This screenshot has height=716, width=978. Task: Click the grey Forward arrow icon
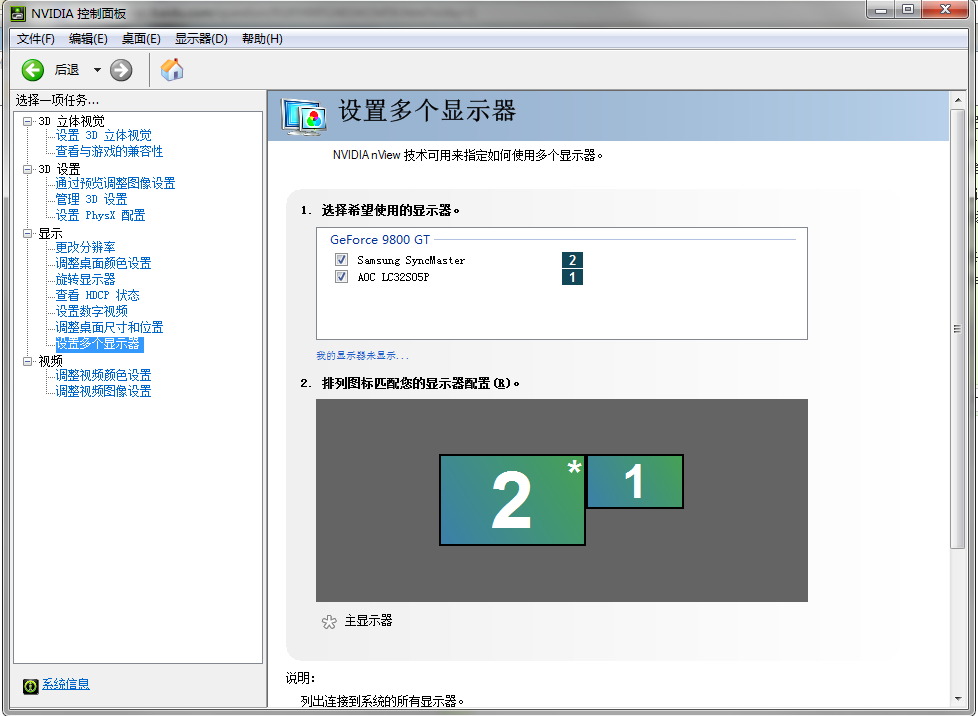pos(121,70)
